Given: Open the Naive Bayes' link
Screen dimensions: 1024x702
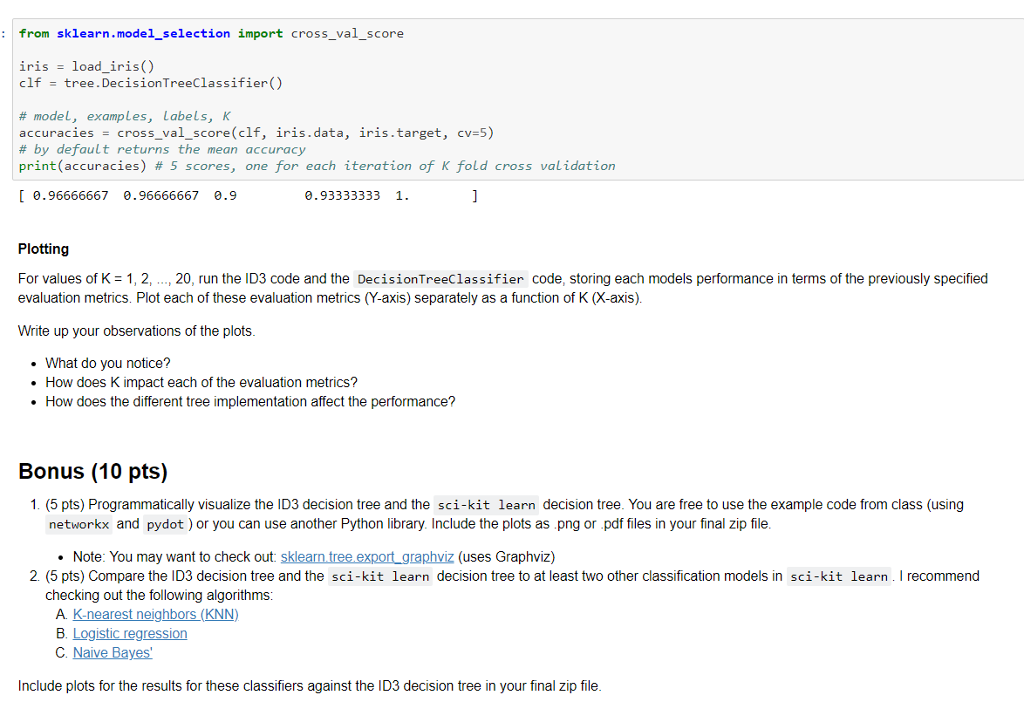Looking at the screenshot, I should [x=112, y=652].
